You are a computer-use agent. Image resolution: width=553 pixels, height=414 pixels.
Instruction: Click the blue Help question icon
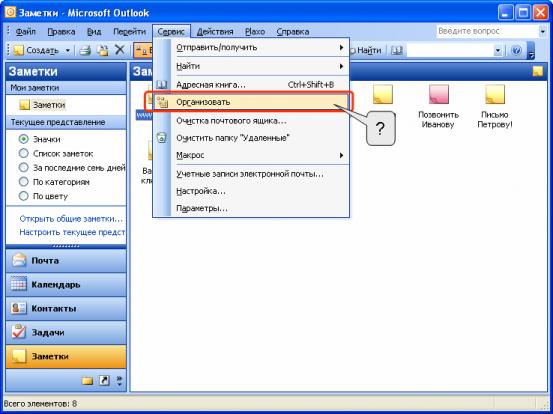coord(516,50)
